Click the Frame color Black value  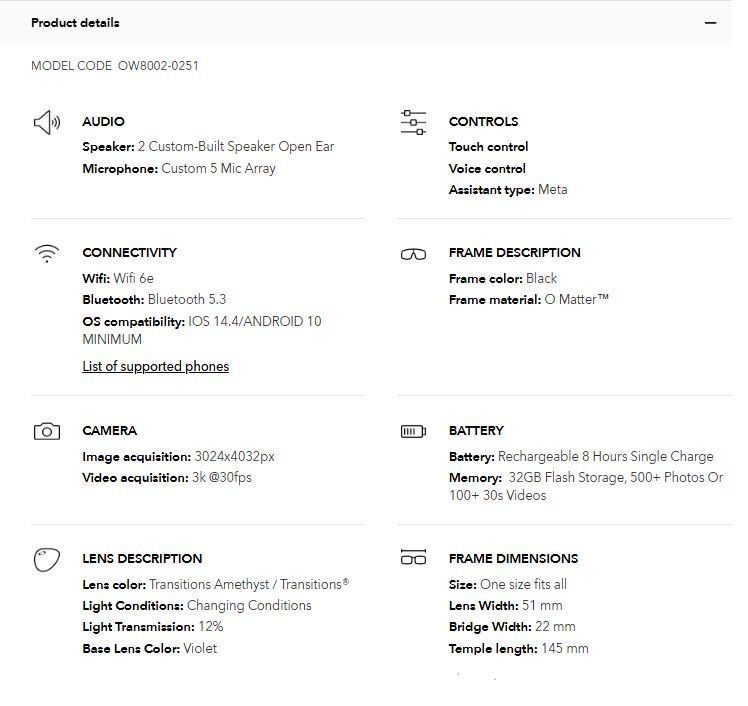[541, 279]
